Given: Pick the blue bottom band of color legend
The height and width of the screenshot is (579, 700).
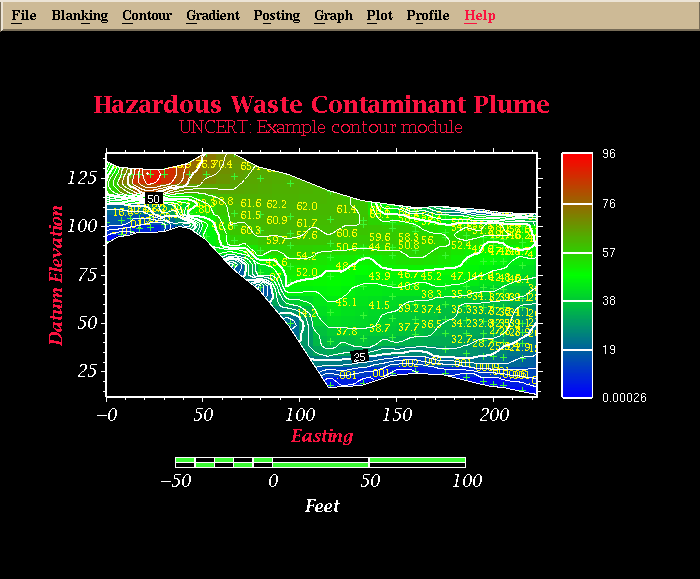Looking at the screenshot, I should point(576,373).
